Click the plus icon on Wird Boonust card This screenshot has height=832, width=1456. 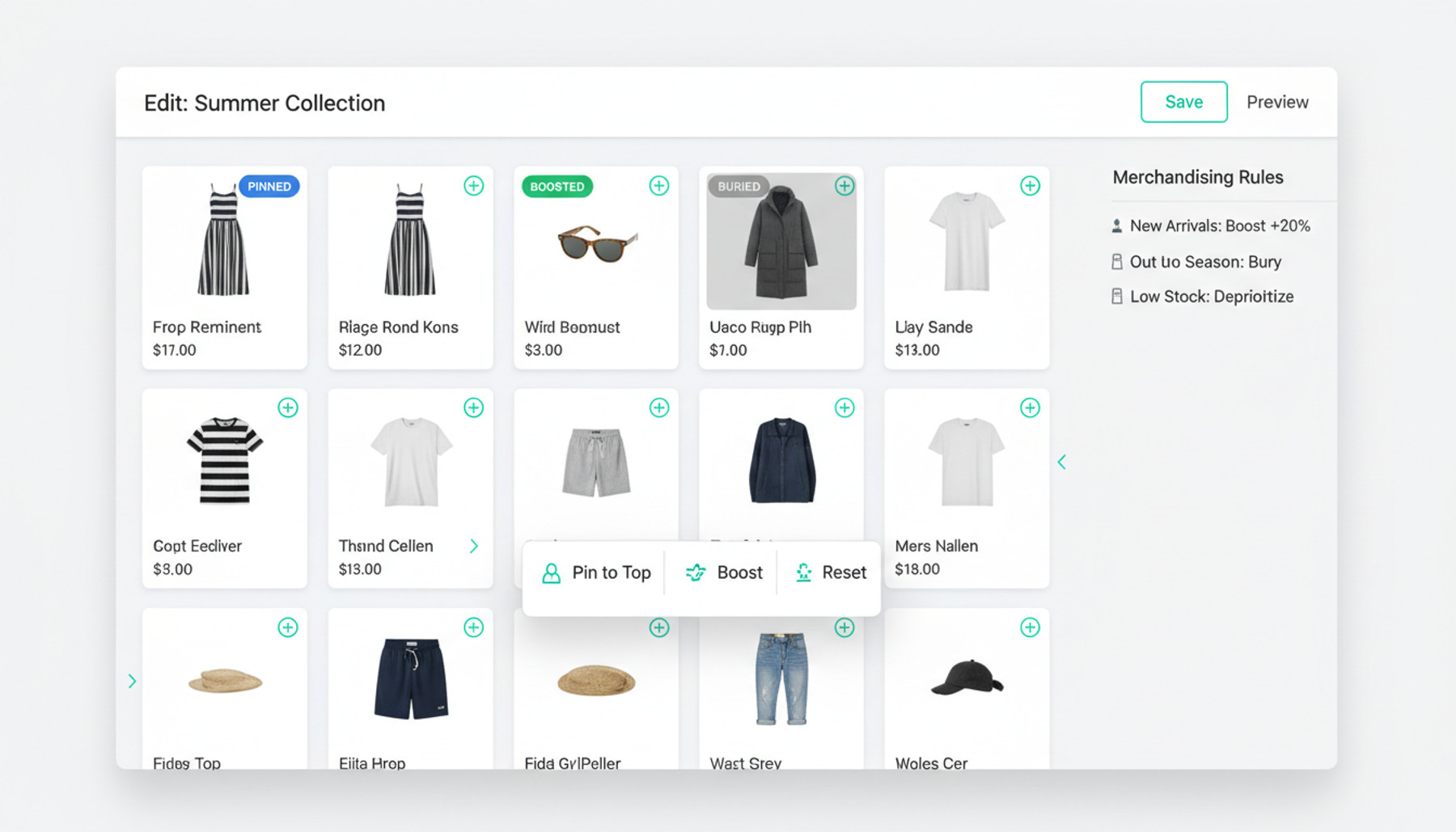(659, 186)
